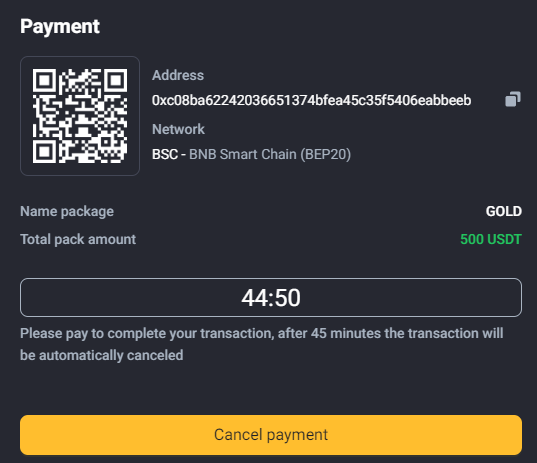Click the Total pack amount label
The height and width of the screenshot is (463, 537).
tap(78, 239)
